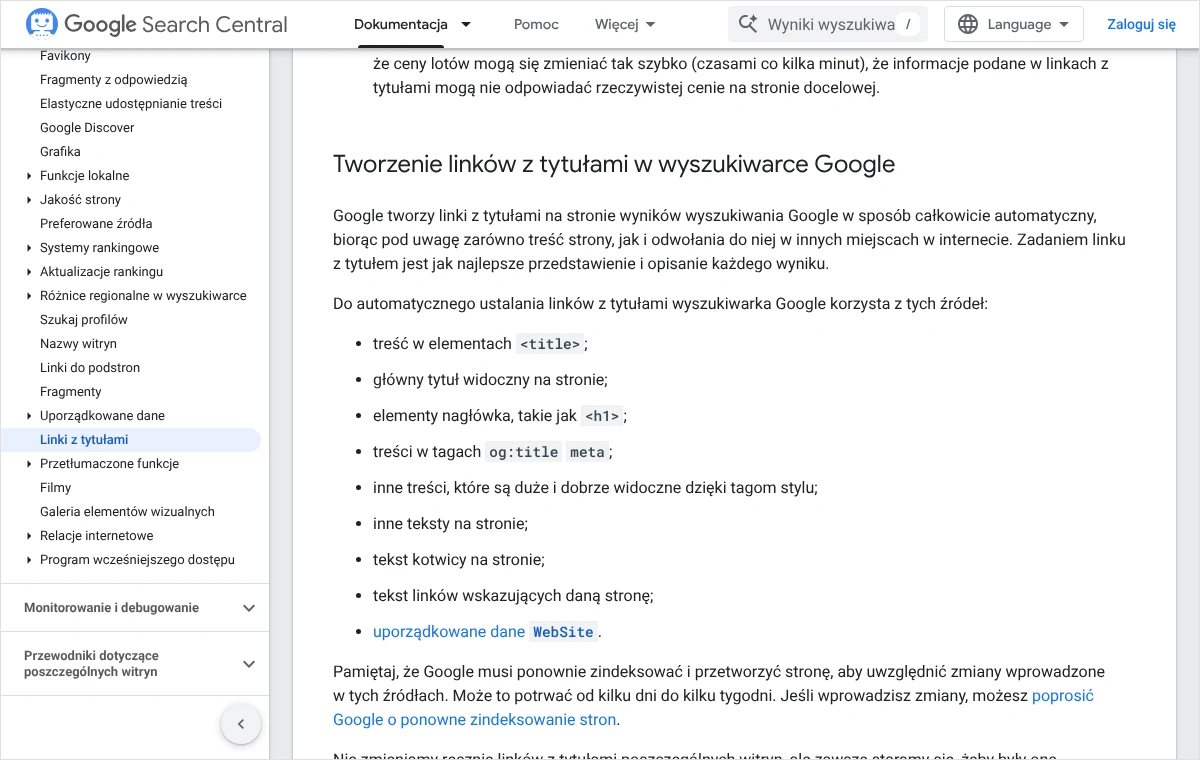Expand Systemy rankingowe tree arrow
This screenshot has width=1200, height=760.
tap(29, 248)
